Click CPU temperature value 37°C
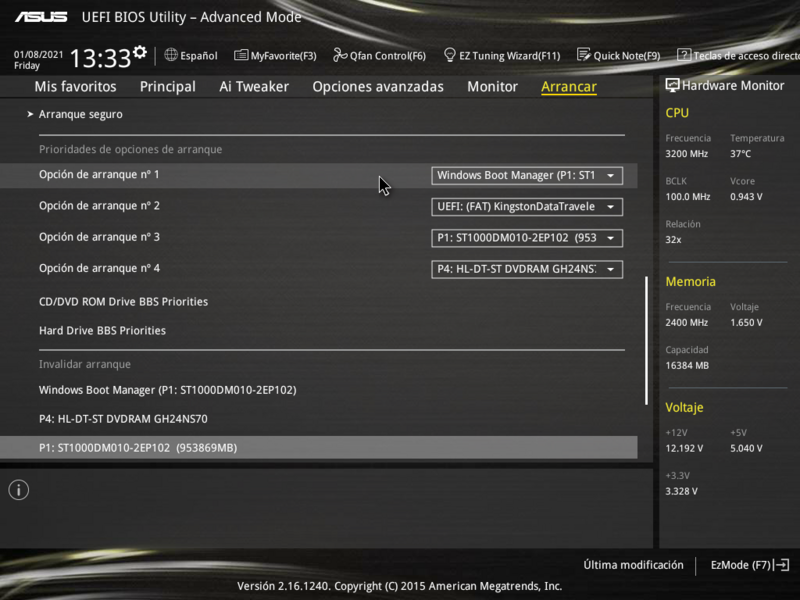800x600 pixels. [x=740, y=154]
